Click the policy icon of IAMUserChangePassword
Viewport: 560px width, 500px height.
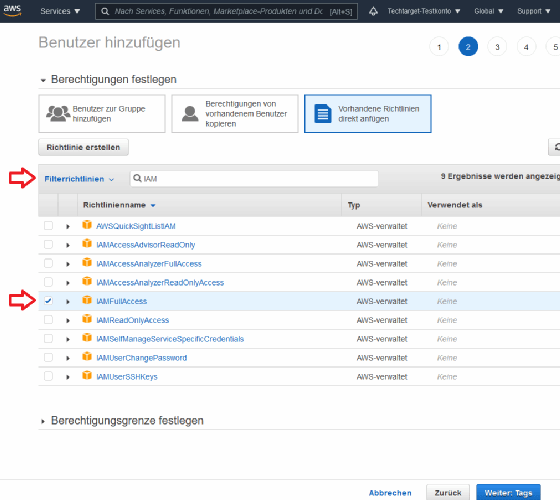point(87,356)
